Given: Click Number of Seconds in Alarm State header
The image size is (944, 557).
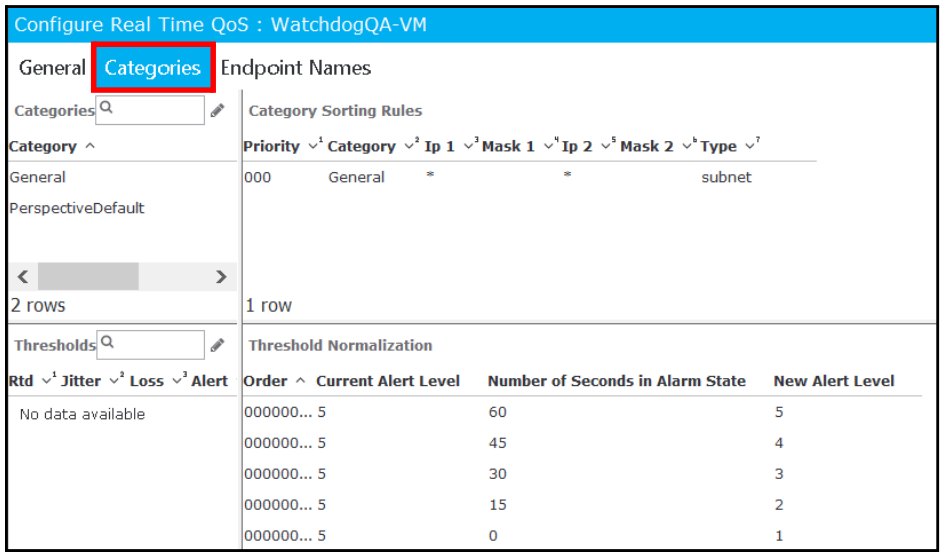Looking at the screenshot, I should [x=616, y=381].
